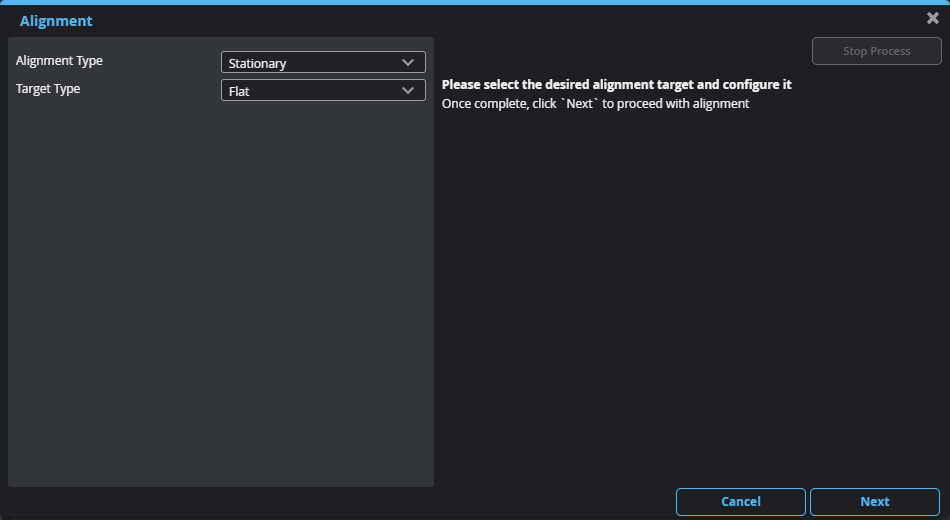Click the chevron arrow beside Stationary

point(407,62)
